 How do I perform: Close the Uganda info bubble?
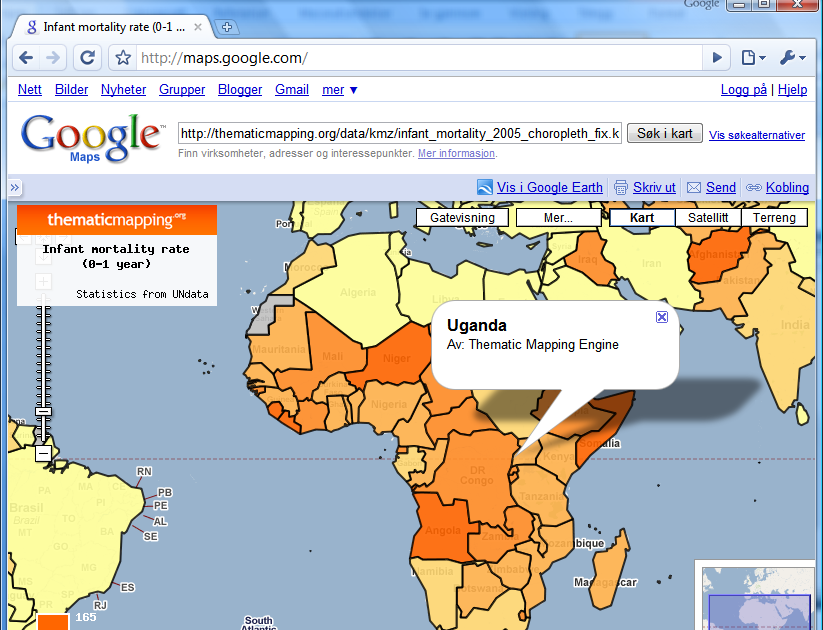pyautogui.click(x=662, y=317)
